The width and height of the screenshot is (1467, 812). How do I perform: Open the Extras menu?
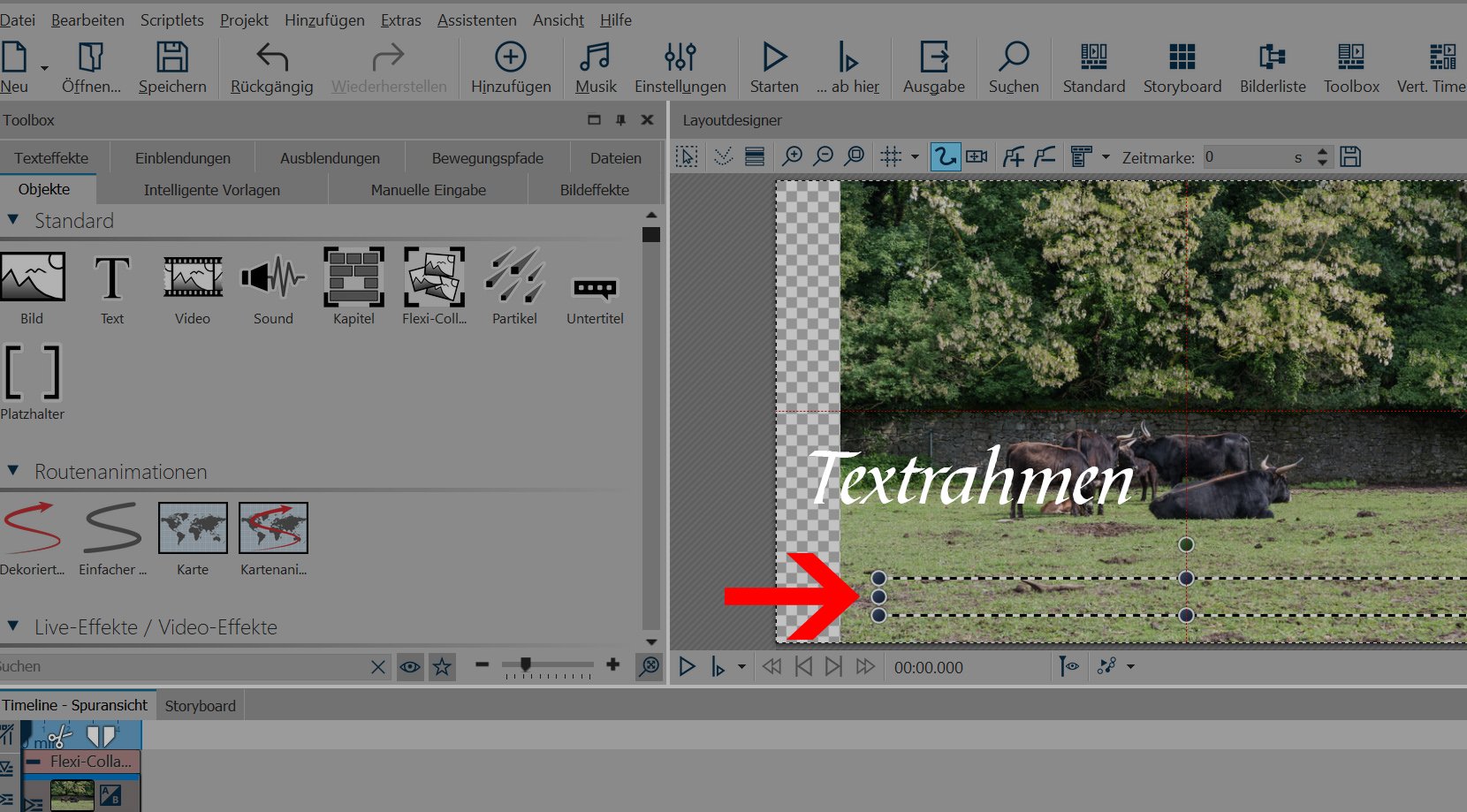point(400,19)
